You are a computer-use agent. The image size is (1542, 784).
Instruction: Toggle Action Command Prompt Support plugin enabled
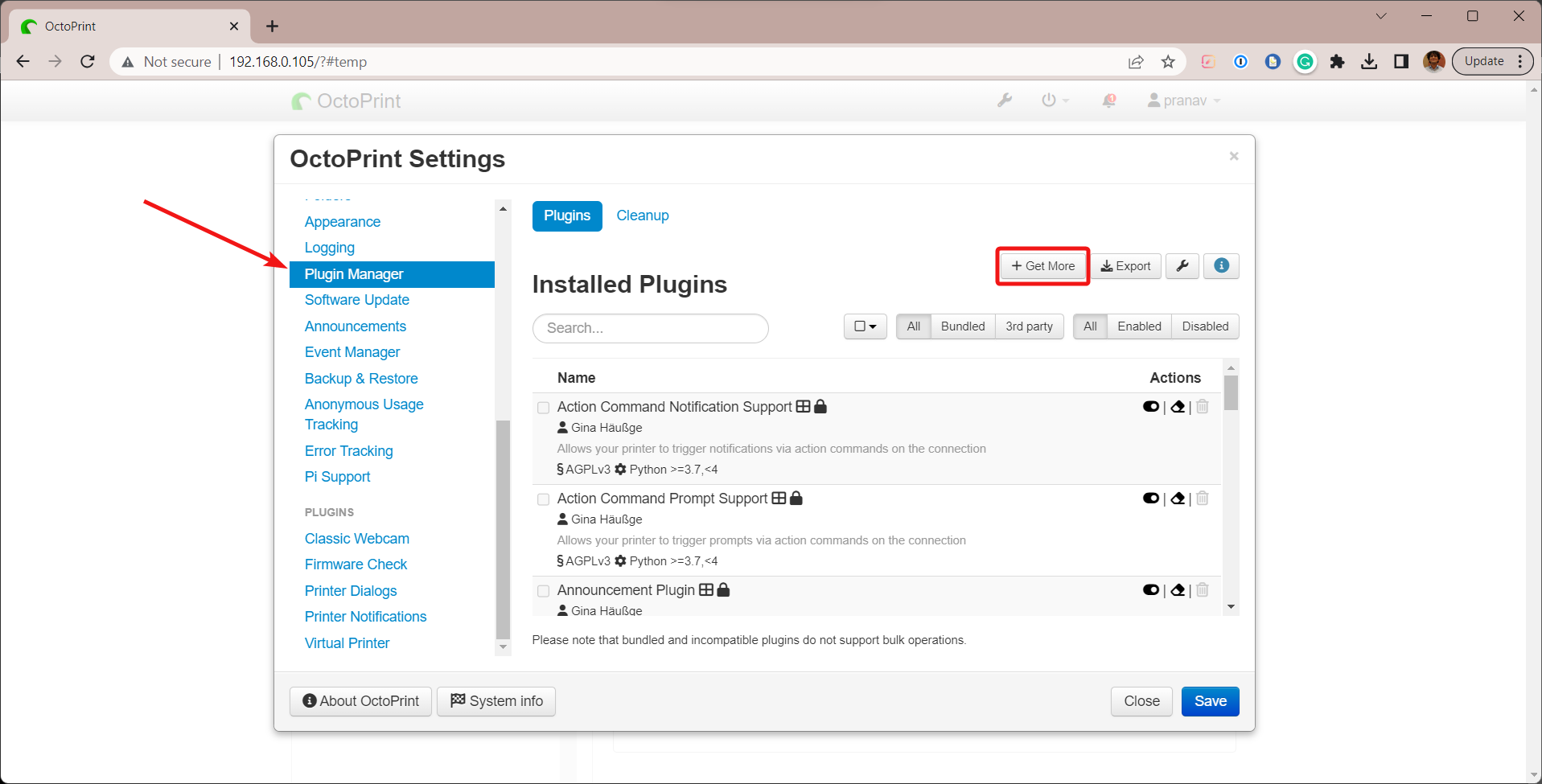tap(1151, 499)
